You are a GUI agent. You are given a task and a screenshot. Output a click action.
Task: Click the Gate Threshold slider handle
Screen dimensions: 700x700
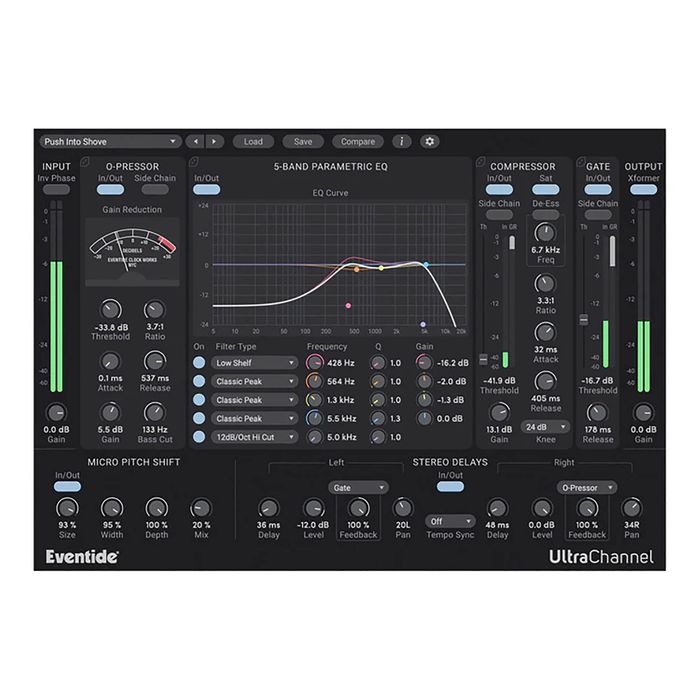(x=584, y=319)
